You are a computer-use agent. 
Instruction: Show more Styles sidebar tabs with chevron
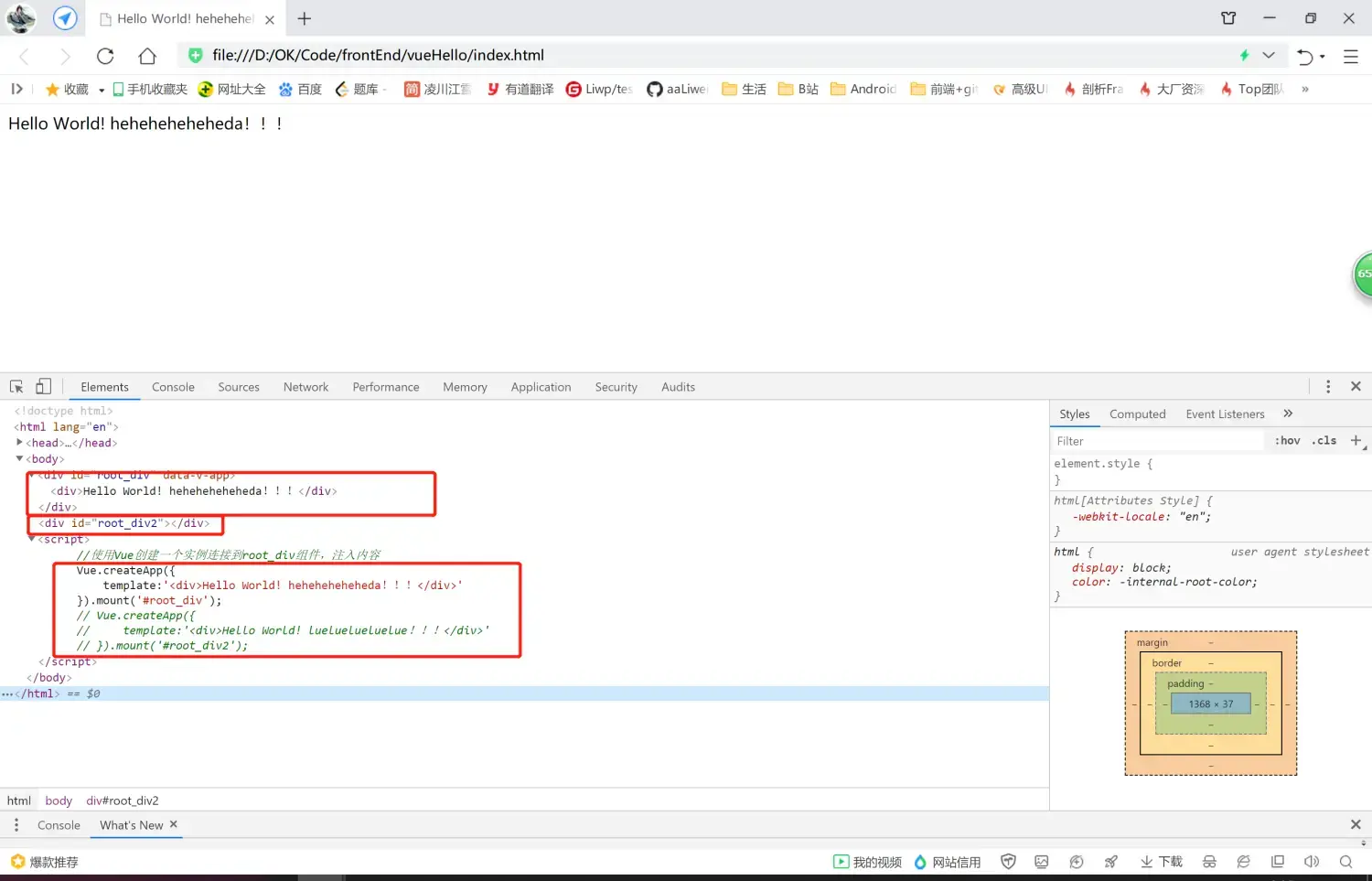[1288, 414]
